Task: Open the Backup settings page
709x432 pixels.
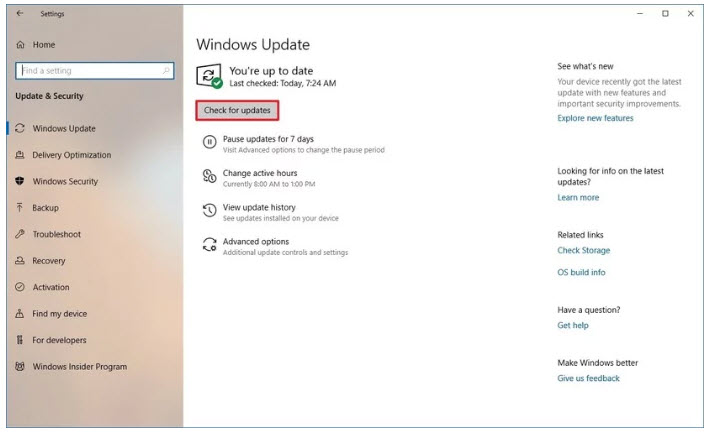Action: (x=45, y=208)
